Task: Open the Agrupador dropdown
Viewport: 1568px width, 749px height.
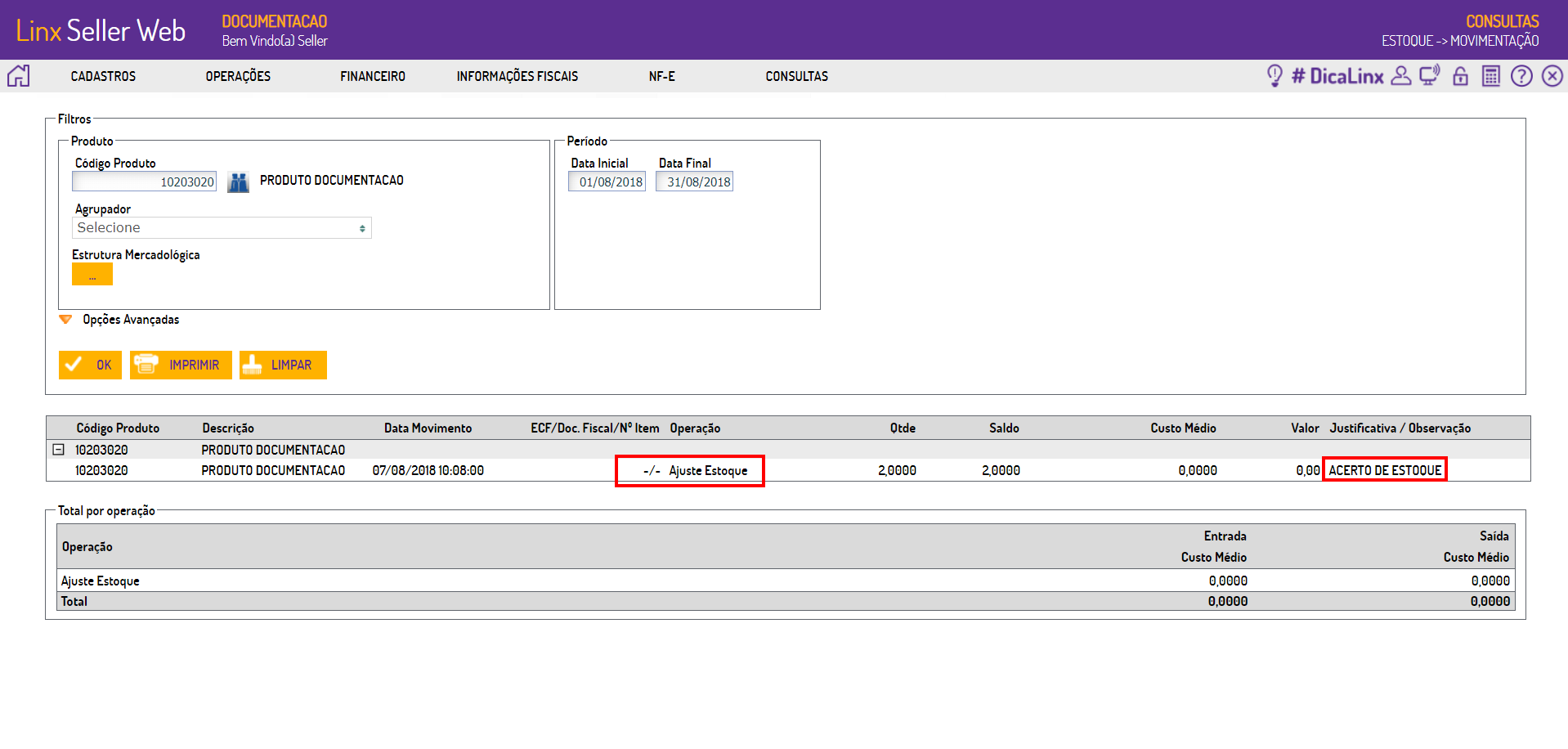Action: click(x=222, y=227)
